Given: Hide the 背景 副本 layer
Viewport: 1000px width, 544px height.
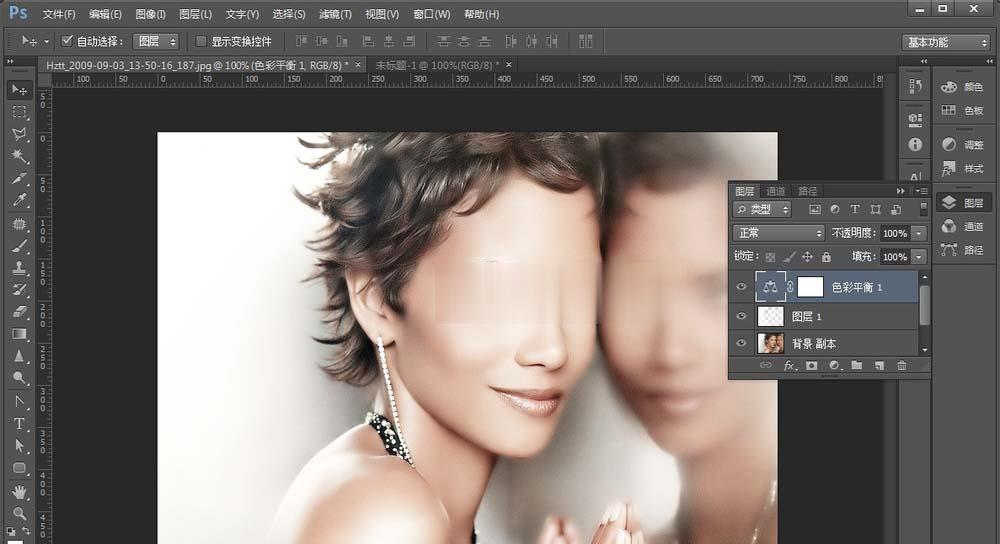Looking at the screenshot, I should click(x=741, y=343).
